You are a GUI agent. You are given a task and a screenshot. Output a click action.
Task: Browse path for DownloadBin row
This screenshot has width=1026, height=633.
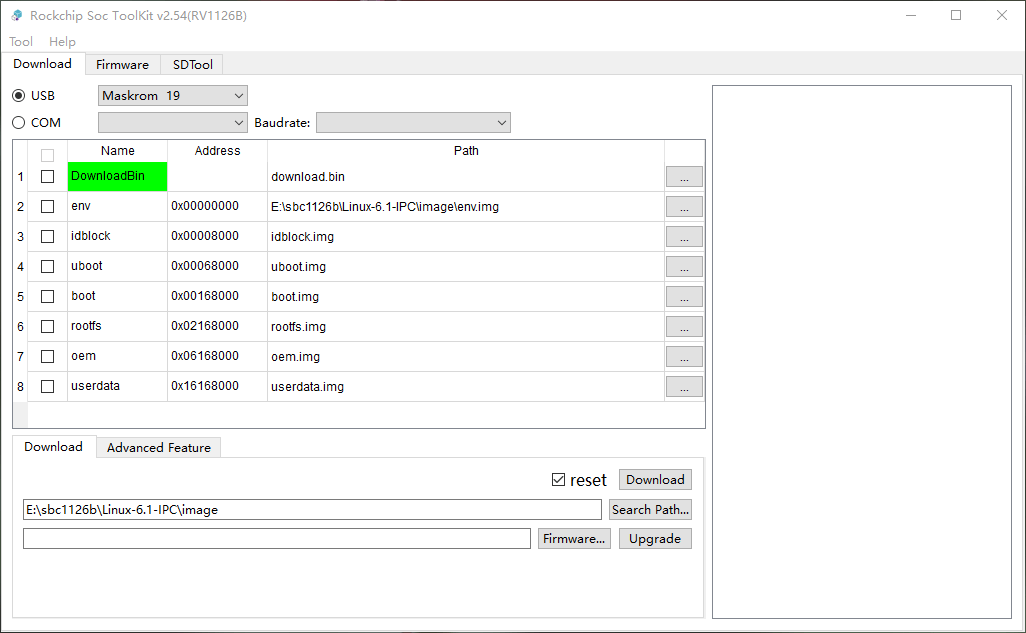pos(684,177)
